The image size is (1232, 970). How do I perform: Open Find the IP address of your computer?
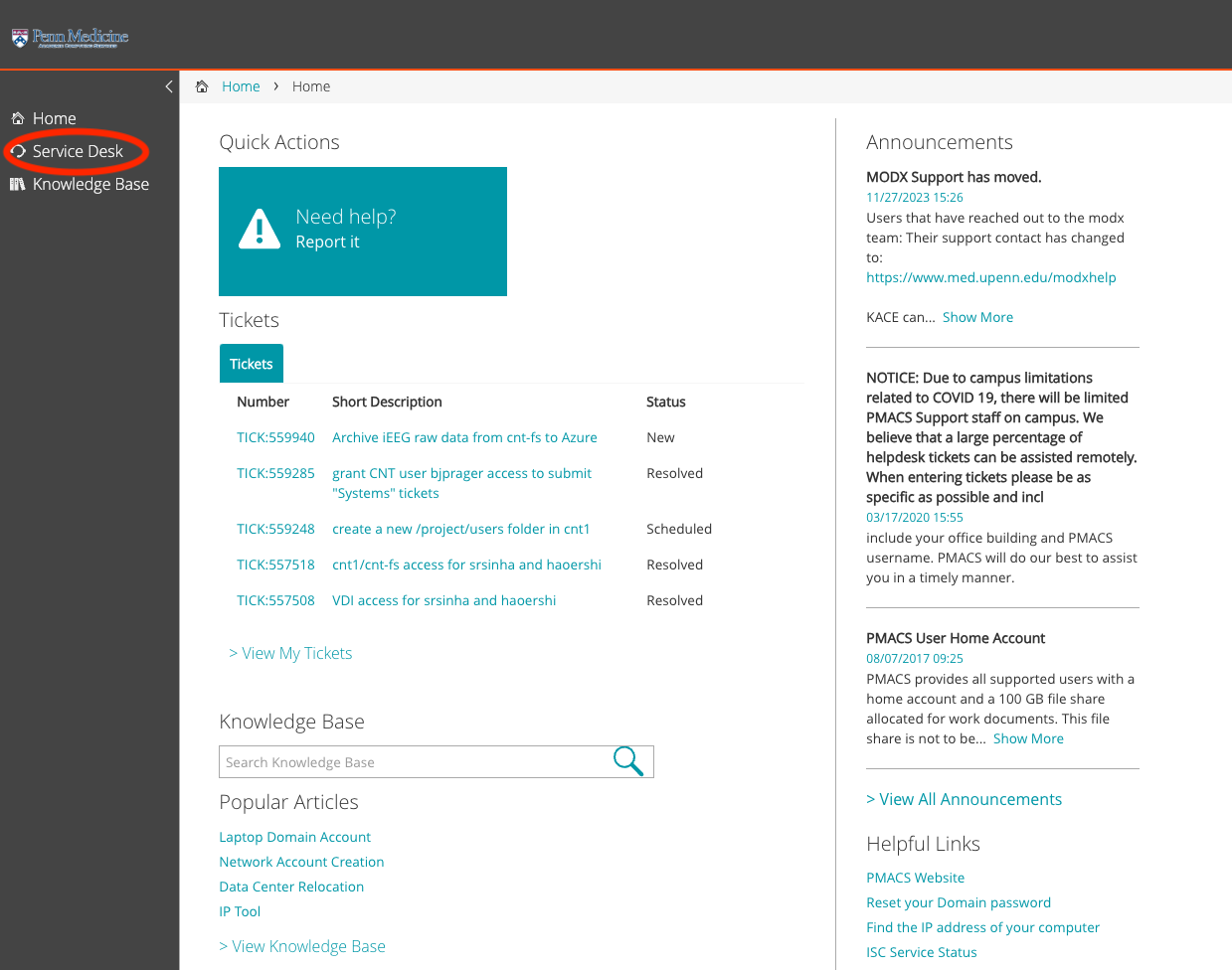(982, 927)
